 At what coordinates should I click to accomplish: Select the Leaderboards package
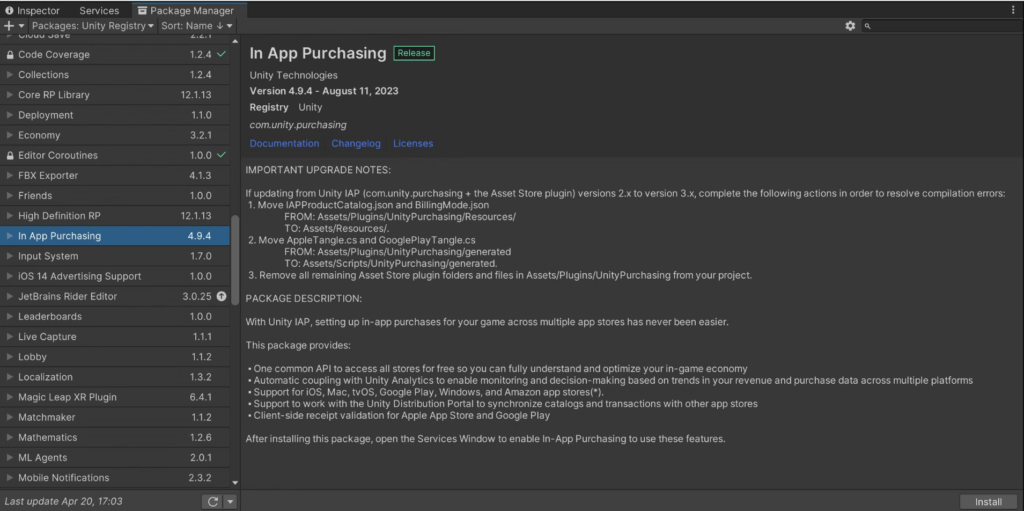tap(115, 316)
